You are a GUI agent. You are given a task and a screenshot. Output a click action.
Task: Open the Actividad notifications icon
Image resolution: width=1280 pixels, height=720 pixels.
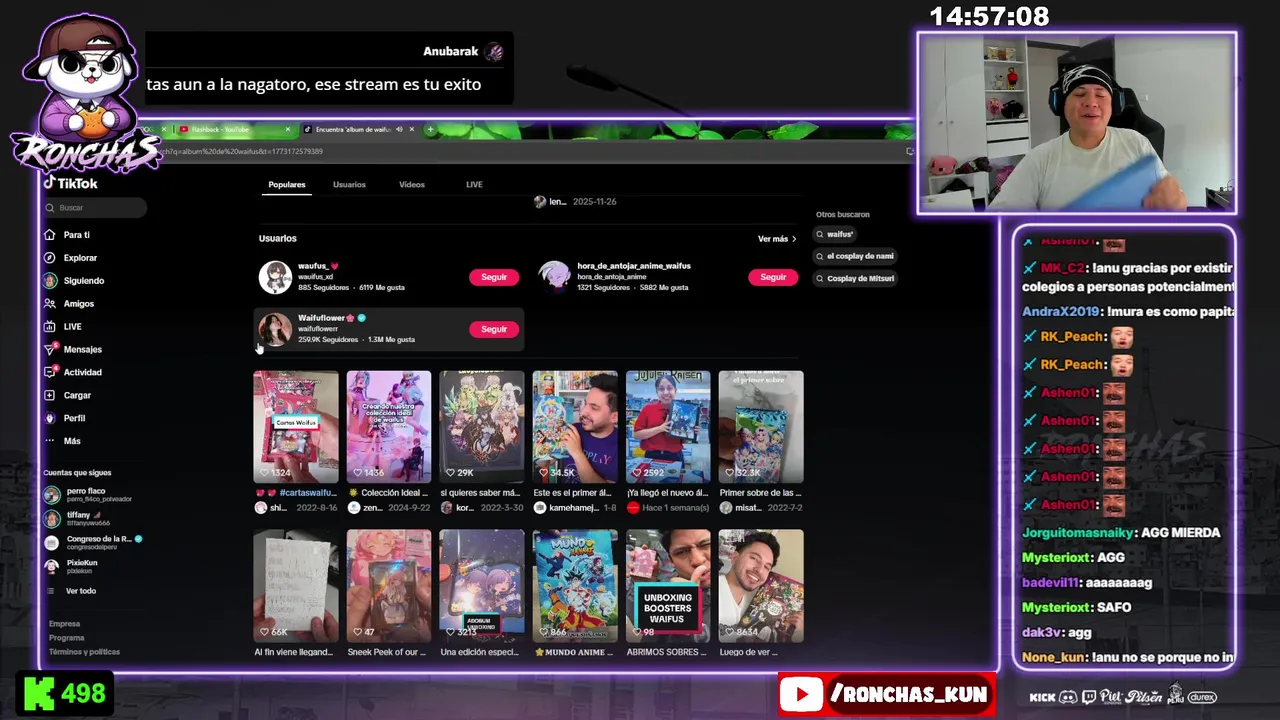coord(50,372)
